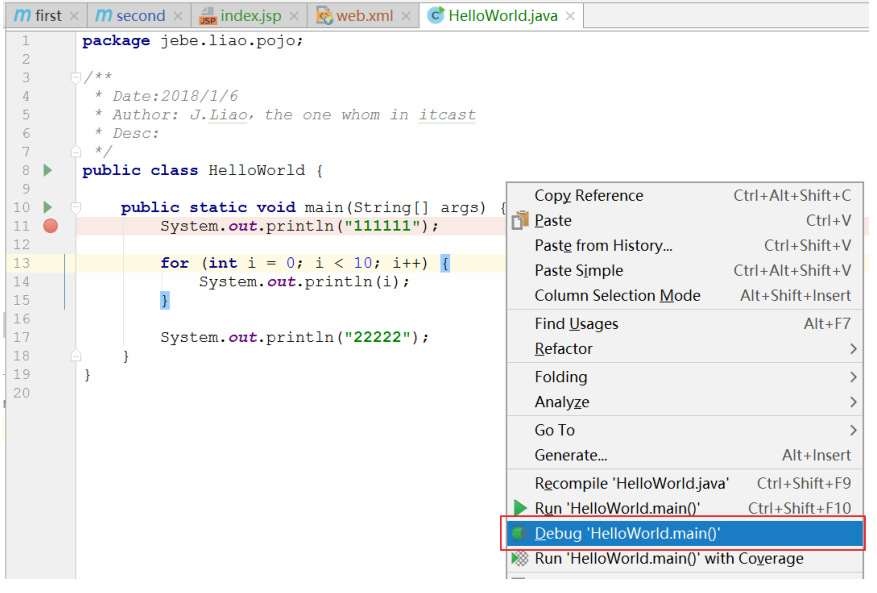The image size is (877, 593).
Task: Open the Folding submenu
Action: [685, 377]
